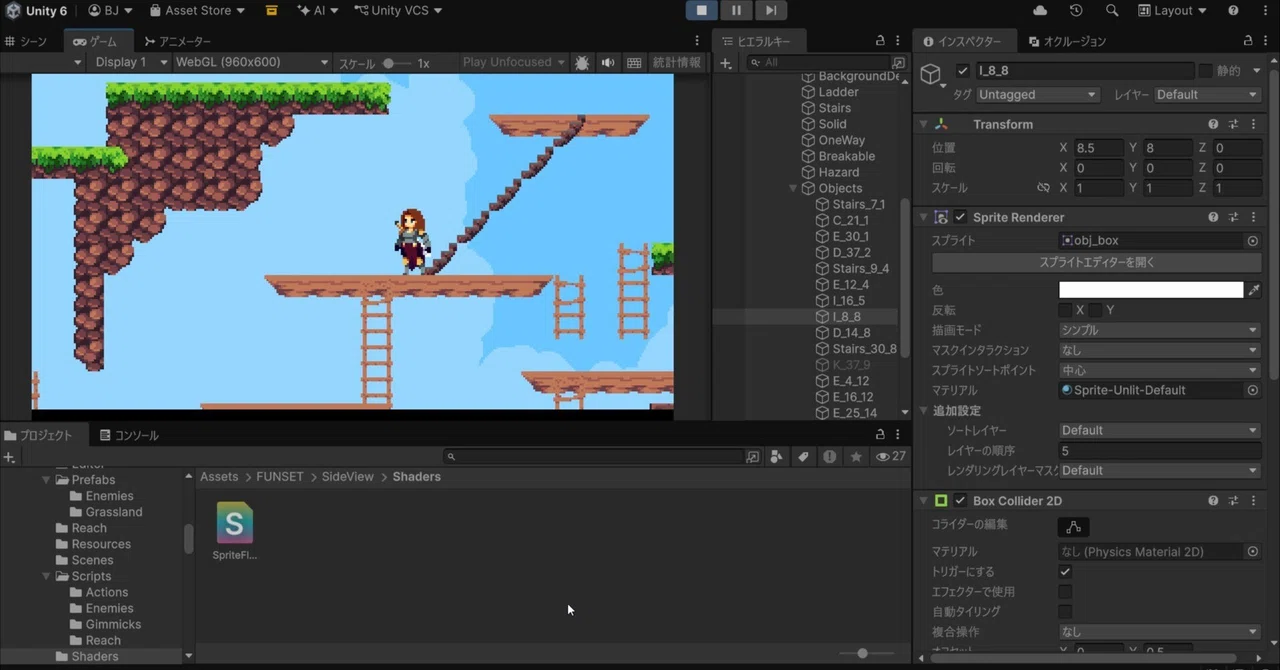Stop play mode with the stop button
The image size is (1280, 670).
pos(702,10)
